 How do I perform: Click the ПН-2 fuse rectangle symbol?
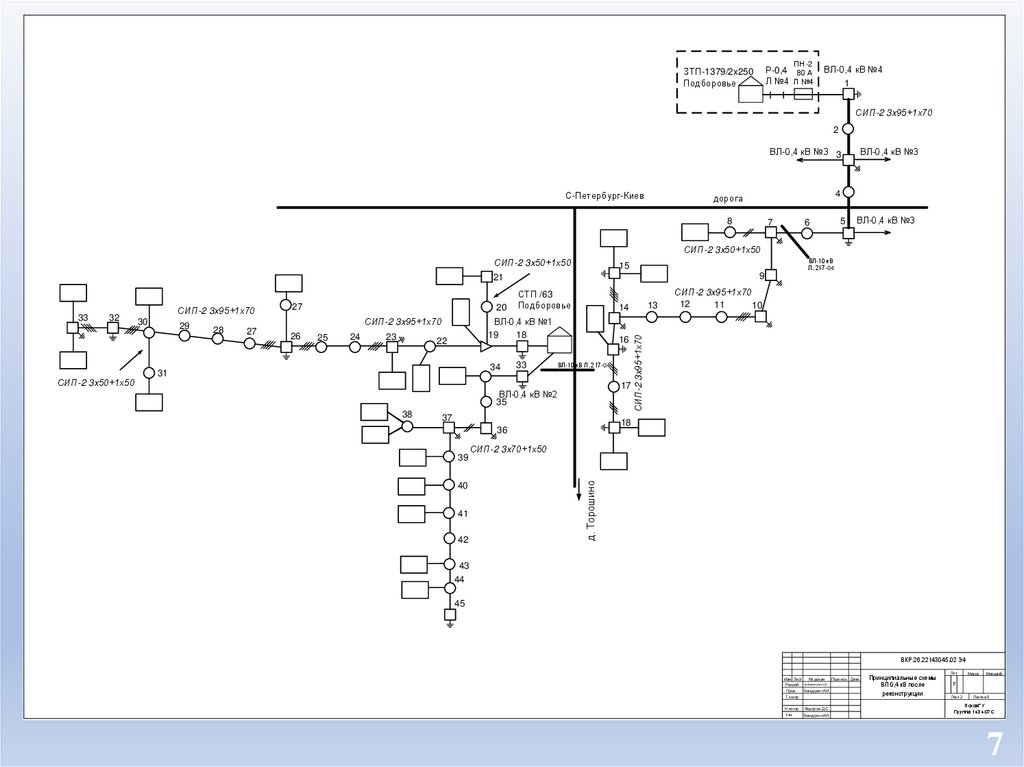point(803,94)
